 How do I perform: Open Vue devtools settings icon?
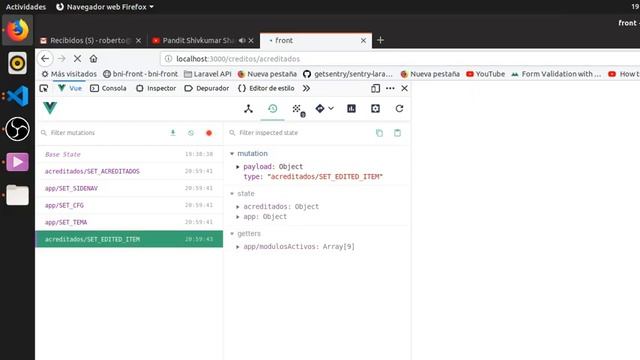tap(376, 109)
